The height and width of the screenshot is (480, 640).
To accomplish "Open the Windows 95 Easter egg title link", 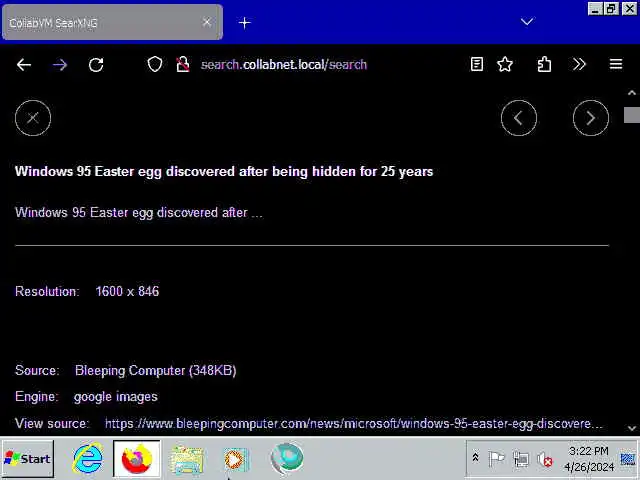I will click(224, 171).
